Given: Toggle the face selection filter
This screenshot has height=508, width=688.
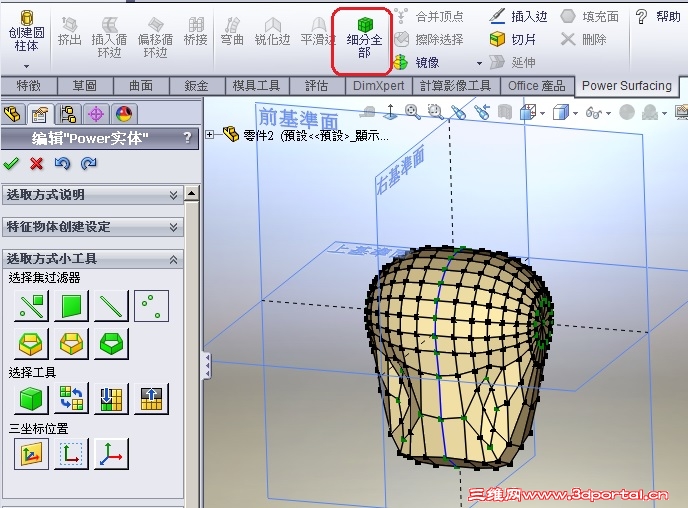Looking at the screenshot, I should coord(71,306).
